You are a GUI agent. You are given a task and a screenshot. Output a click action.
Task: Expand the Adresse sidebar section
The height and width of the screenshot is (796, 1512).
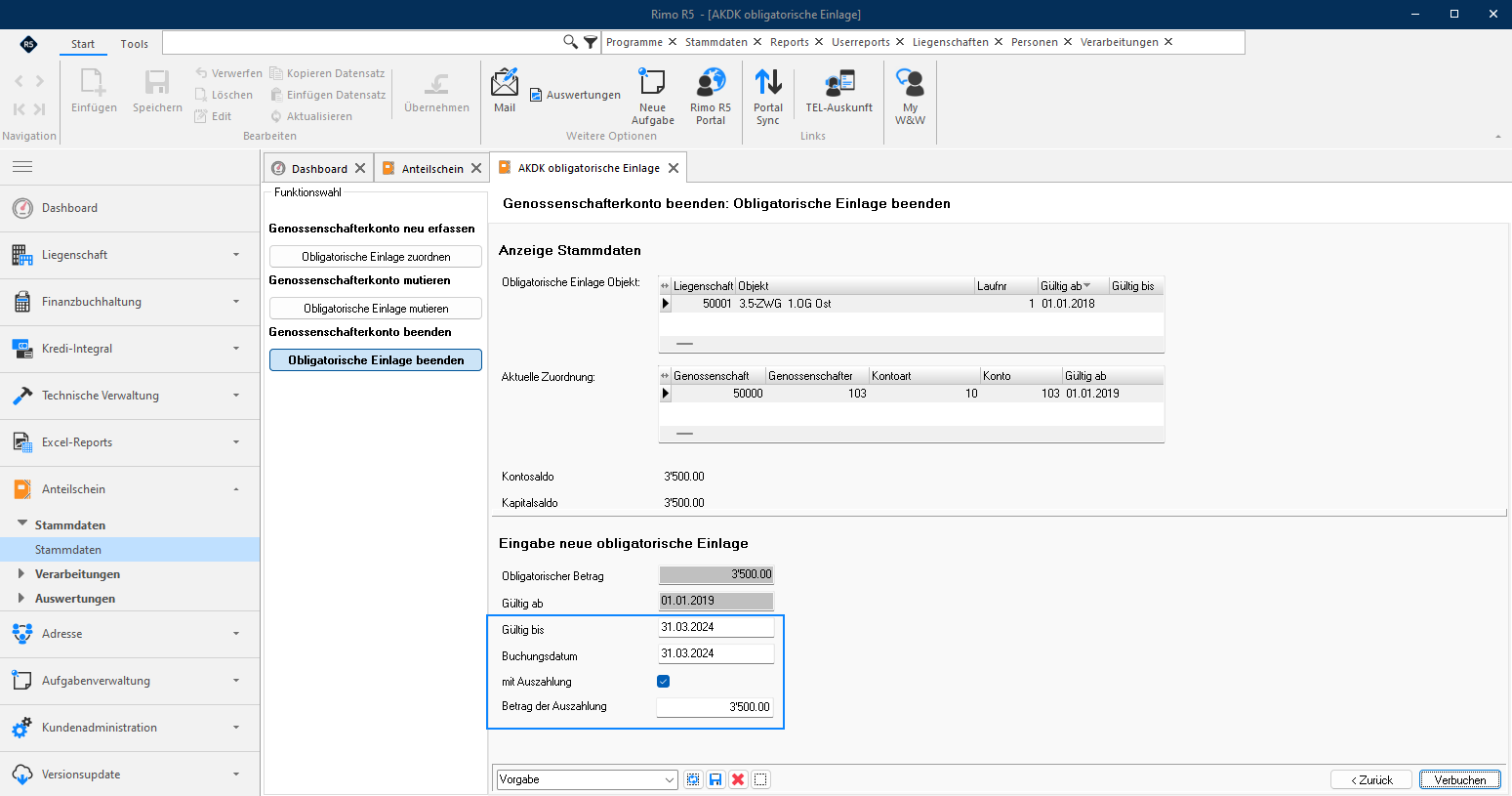(x=130, y=634)
